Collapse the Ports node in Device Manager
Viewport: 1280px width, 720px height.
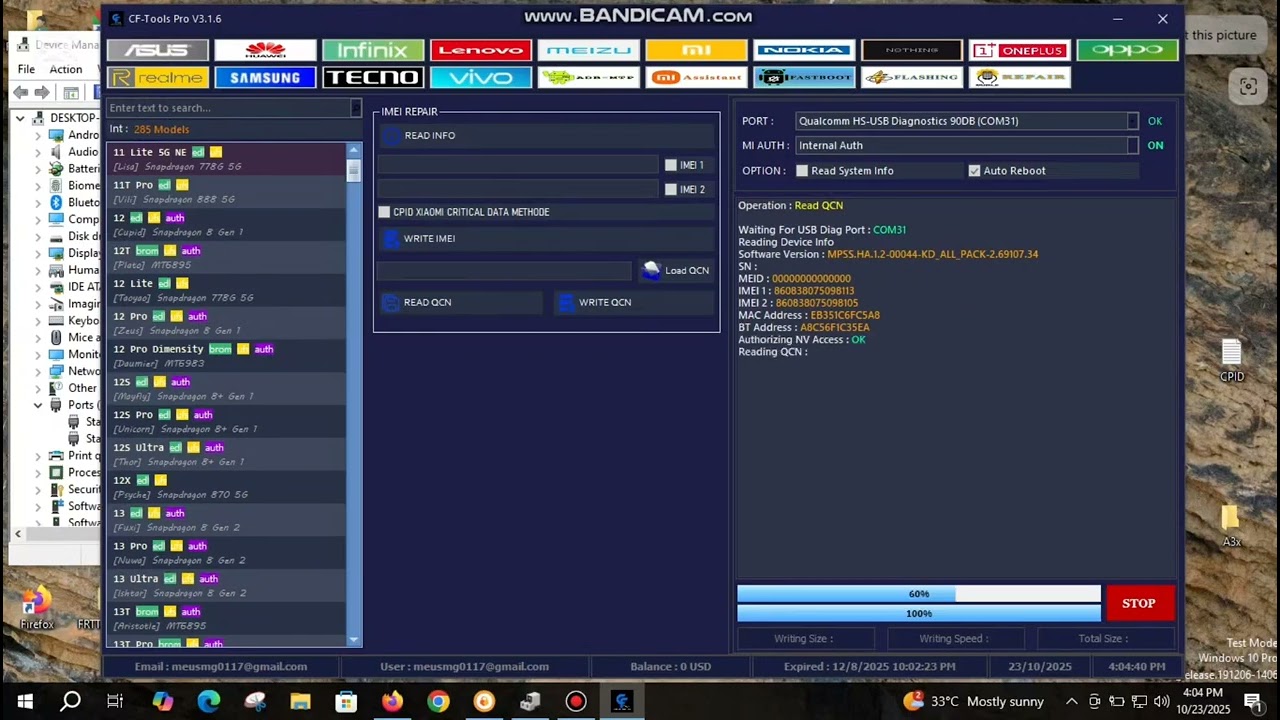(38, 405)
